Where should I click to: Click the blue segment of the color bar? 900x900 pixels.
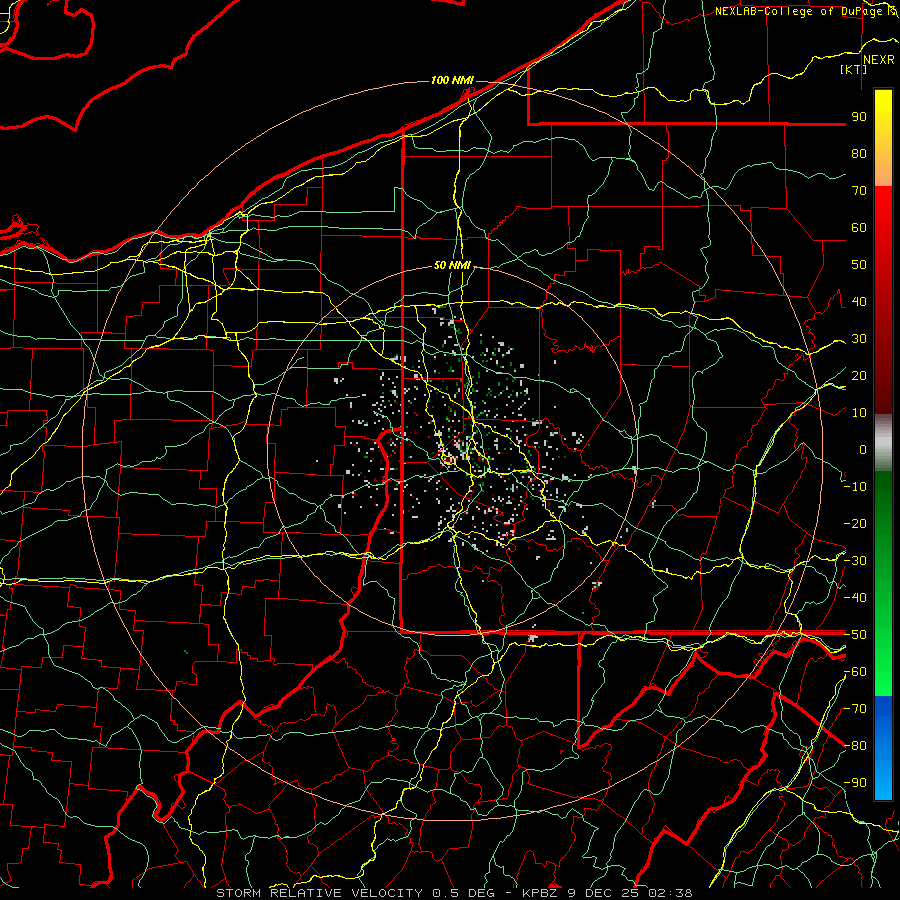click(x=883, y=748)
